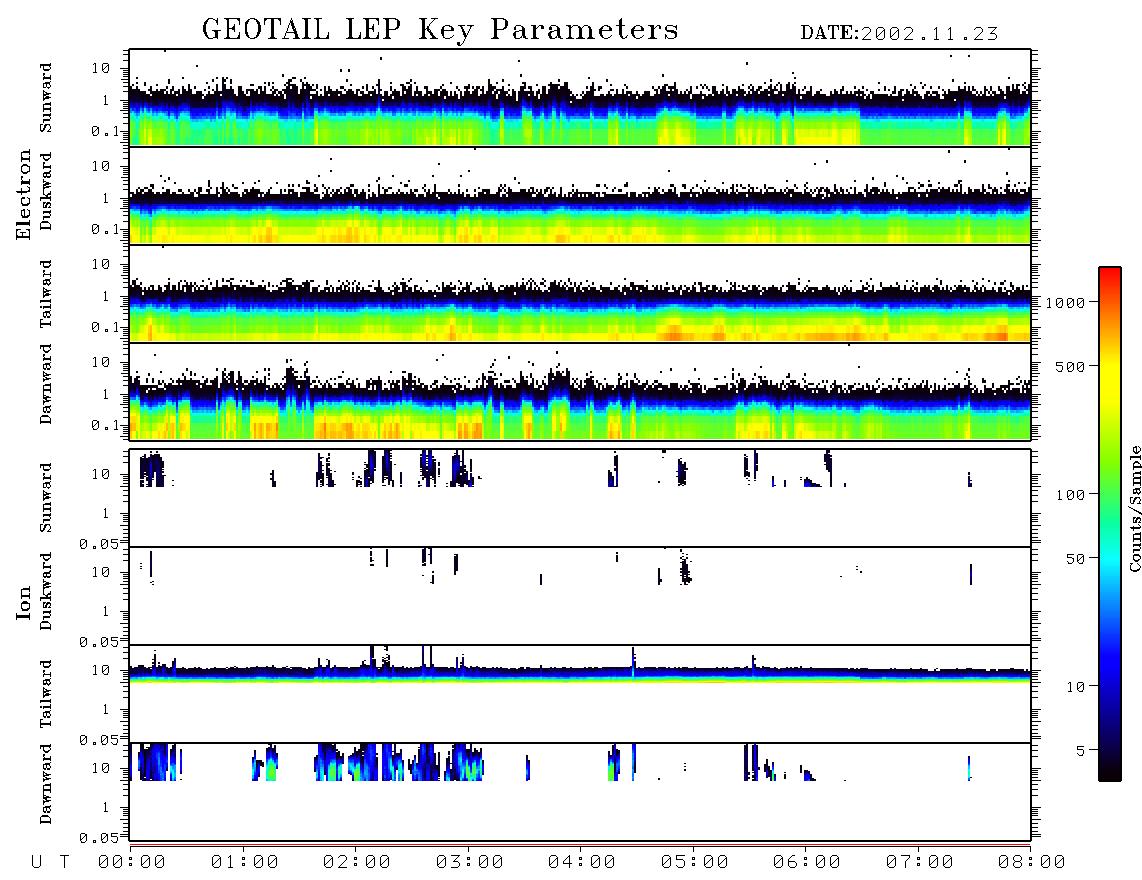Click the Ion Tailward spectrogram band
This screenshot has width=1142, height=880.
coord(580,674)
